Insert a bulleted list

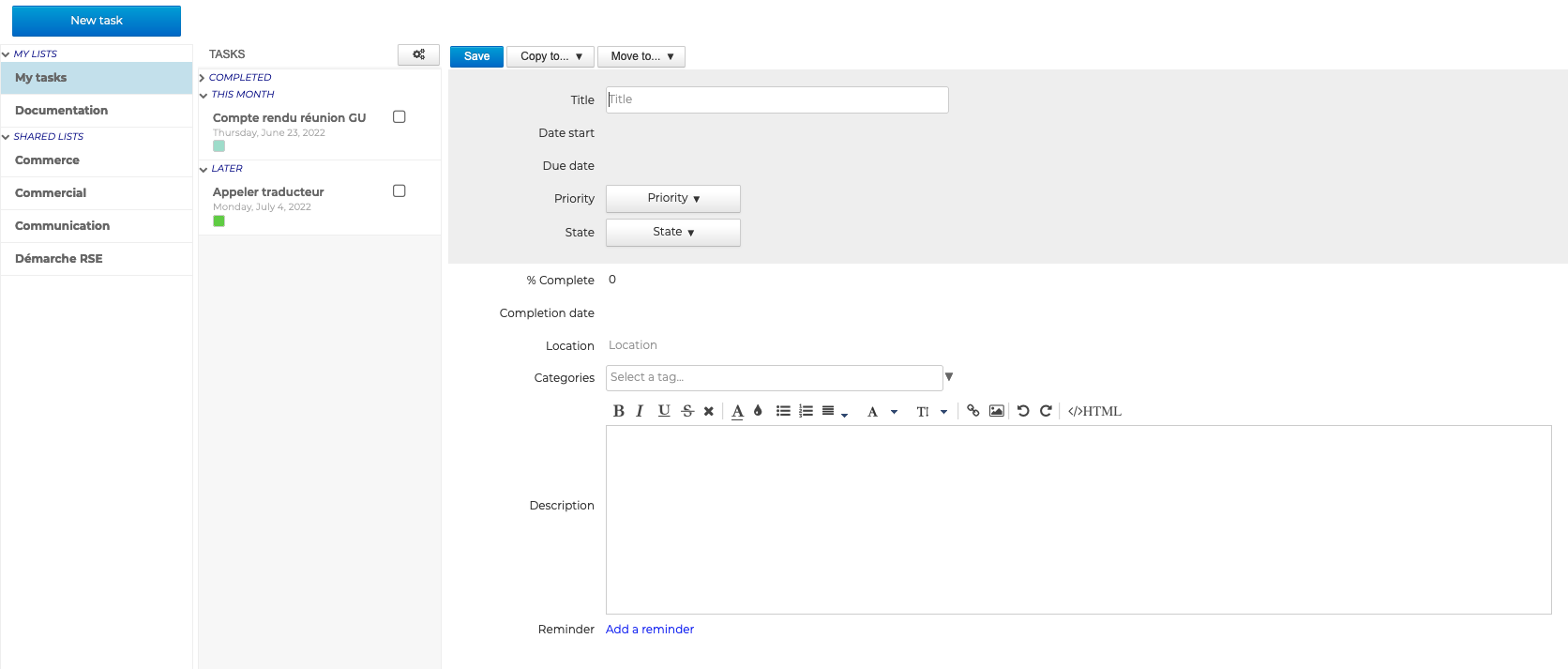(783, 411)
